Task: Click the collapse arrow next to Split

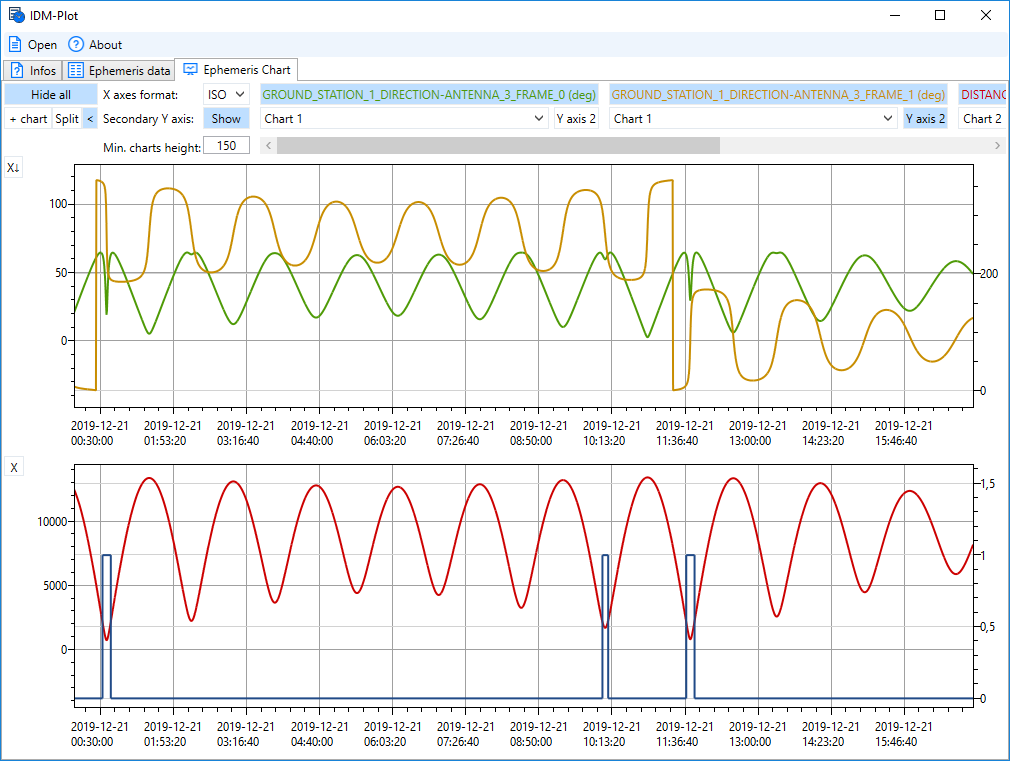Action: [90, 119]
